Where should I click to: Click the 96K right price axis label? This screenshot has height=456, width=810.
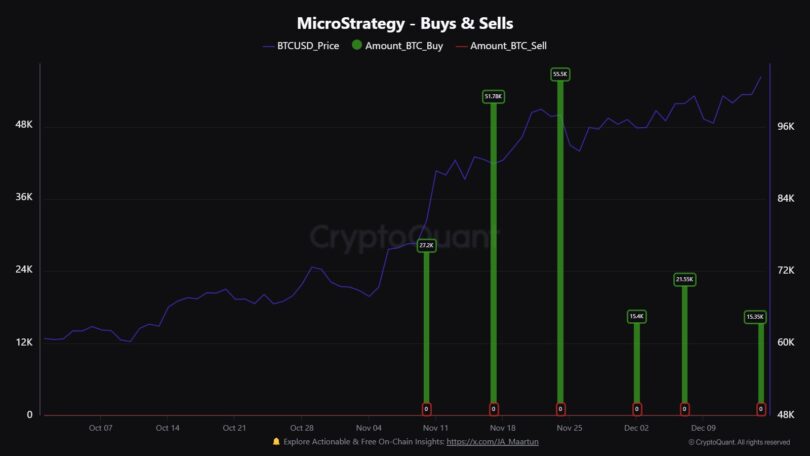click(785, 127)
